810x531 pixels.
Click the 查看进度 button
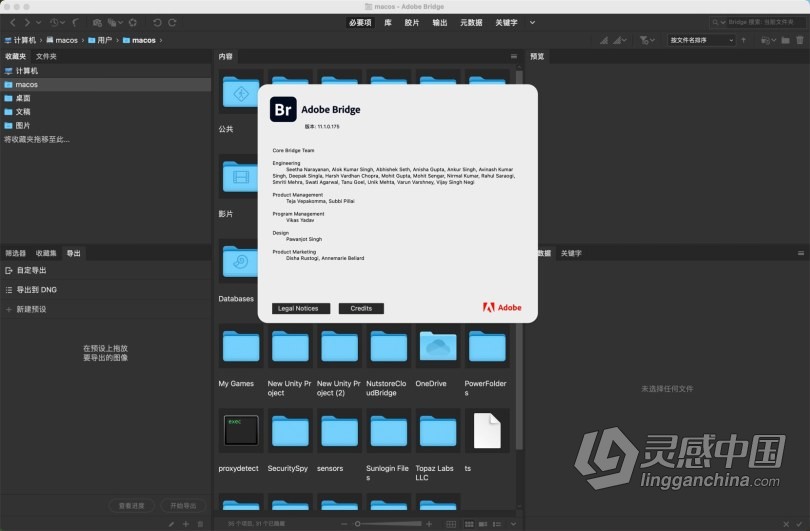coord(132,506)
